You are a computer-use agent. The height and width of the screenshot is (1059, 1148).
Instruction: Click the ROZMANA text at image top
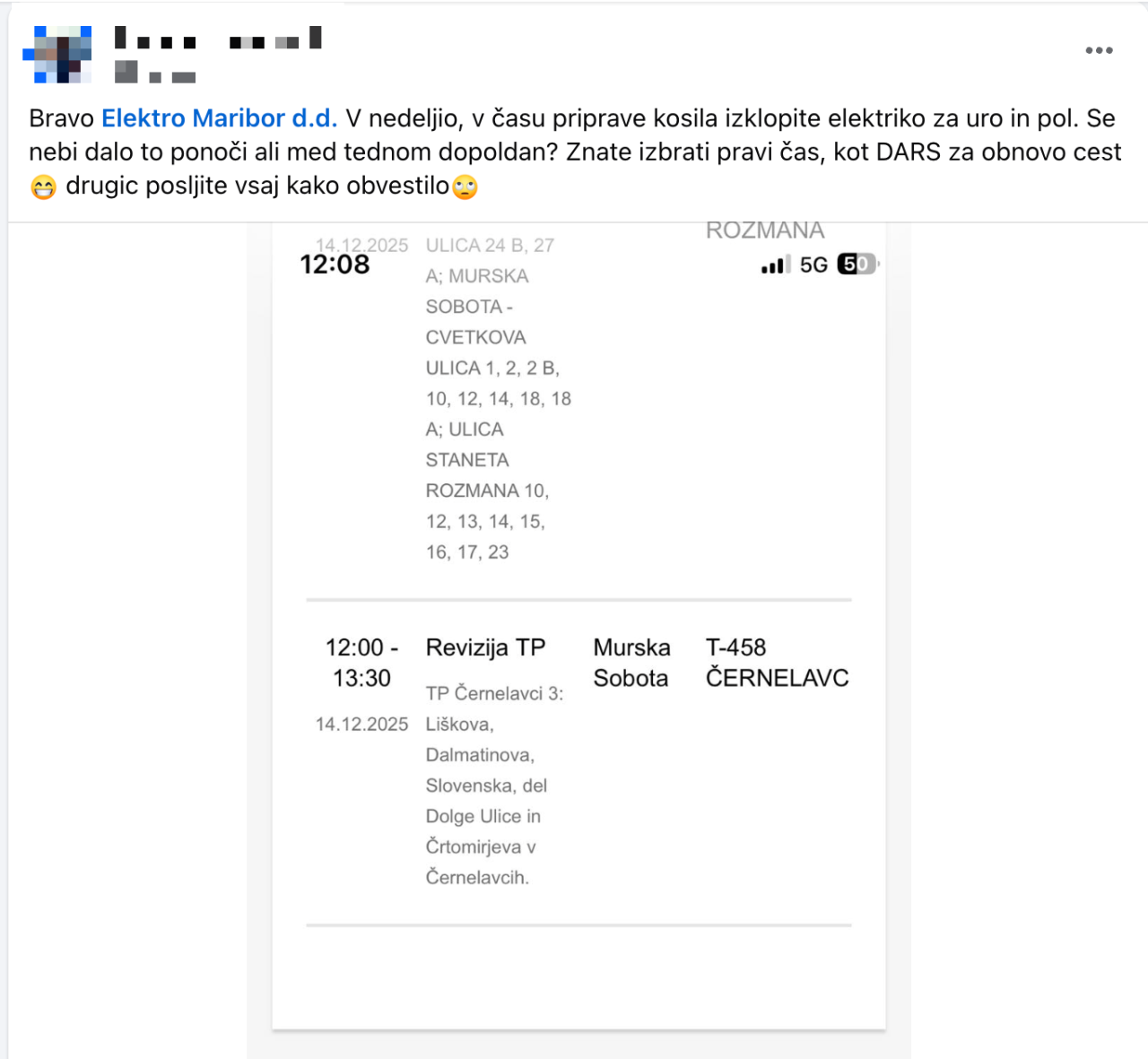765,231
